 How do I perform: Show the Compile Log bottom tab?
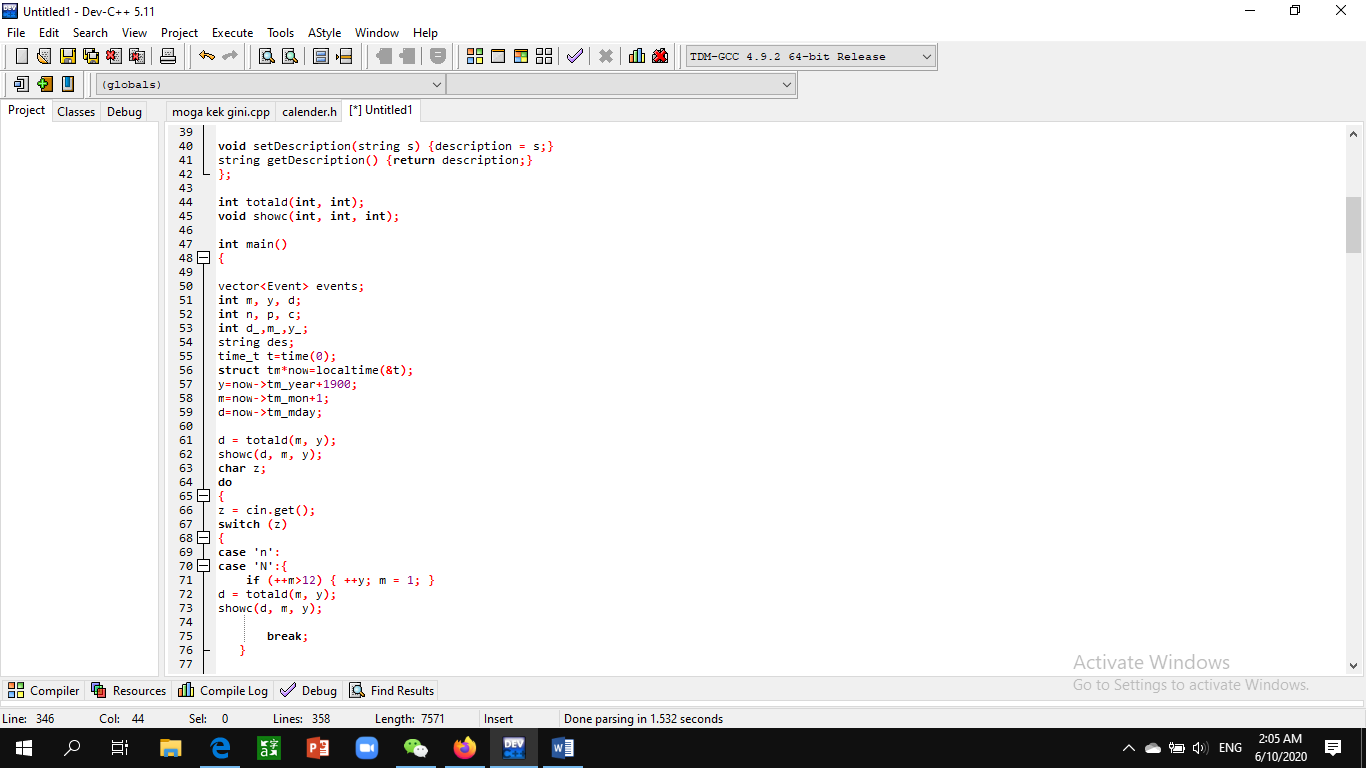(223, 690)
